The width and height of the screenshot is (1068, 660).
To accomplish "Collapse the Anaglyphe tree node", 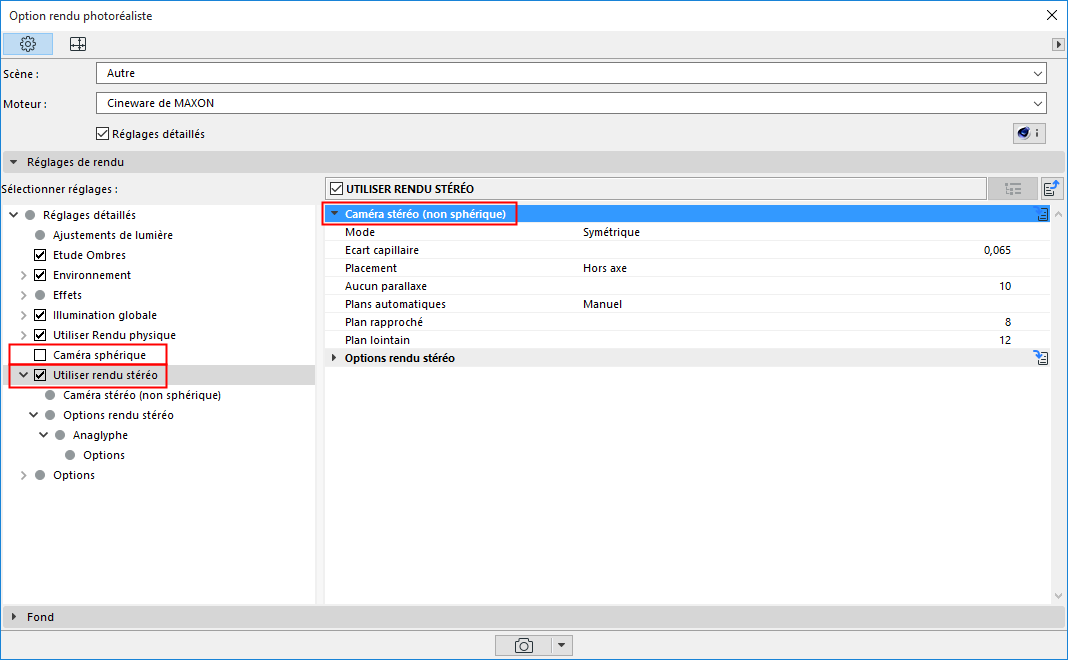I will tap(44, 435).
